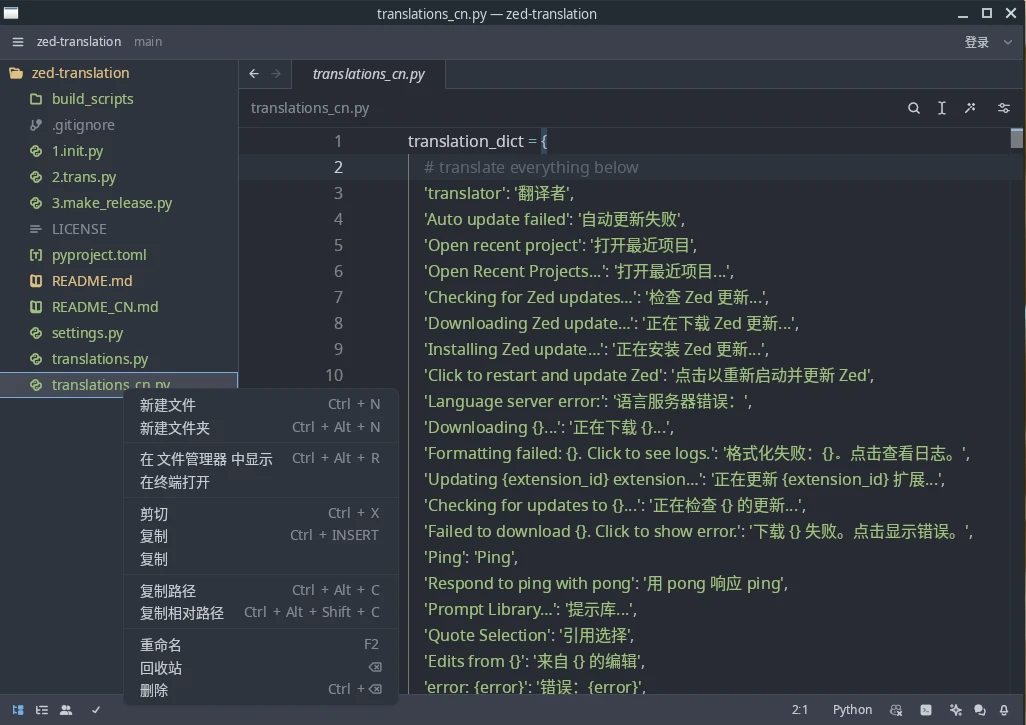Open buffer search magnifier icon
This screenshot has height=725, width=1026.
(x=913, y=108)
